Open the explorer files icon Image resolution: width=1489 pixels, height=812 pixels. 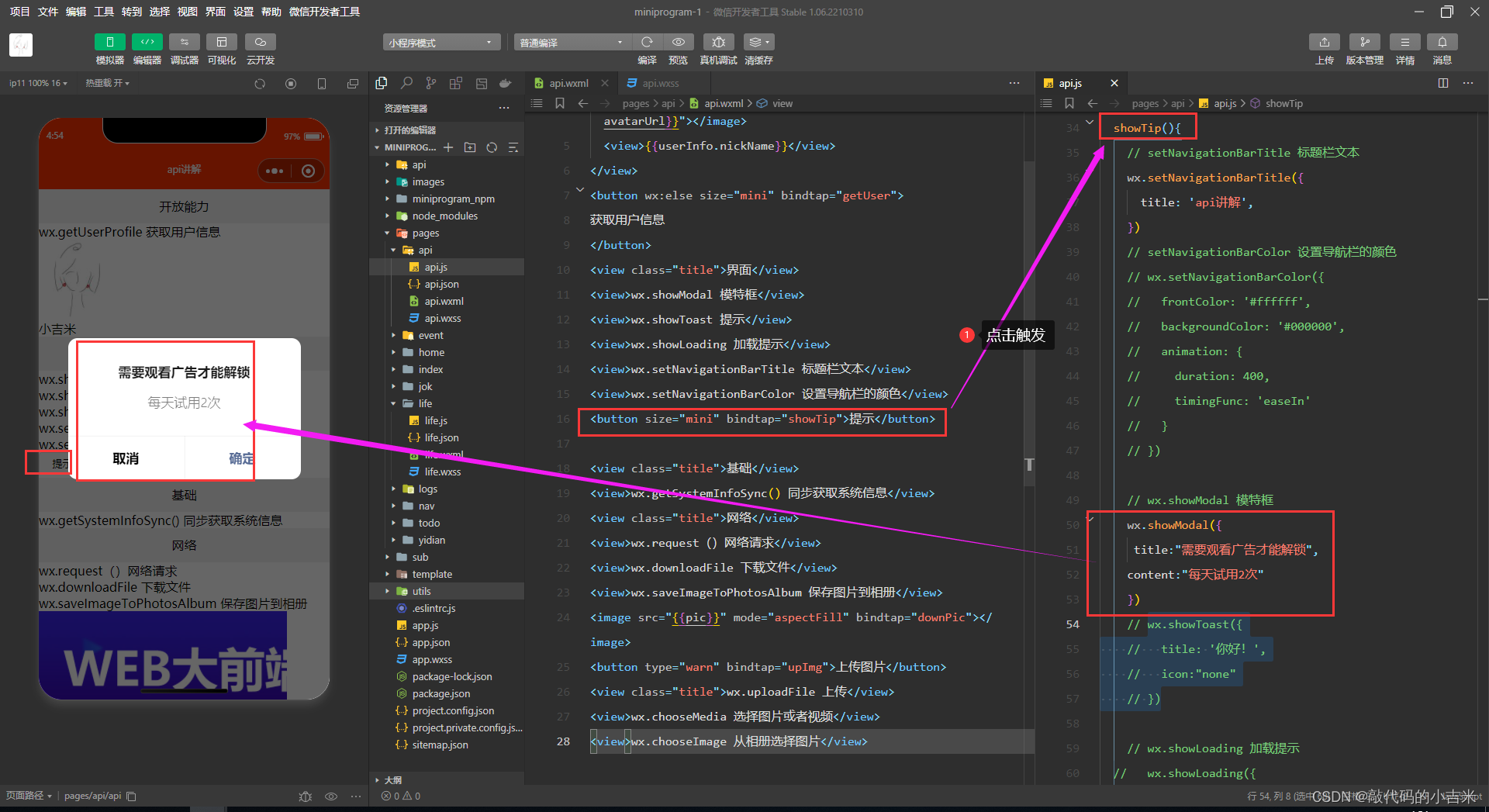[x=382, y=83]
